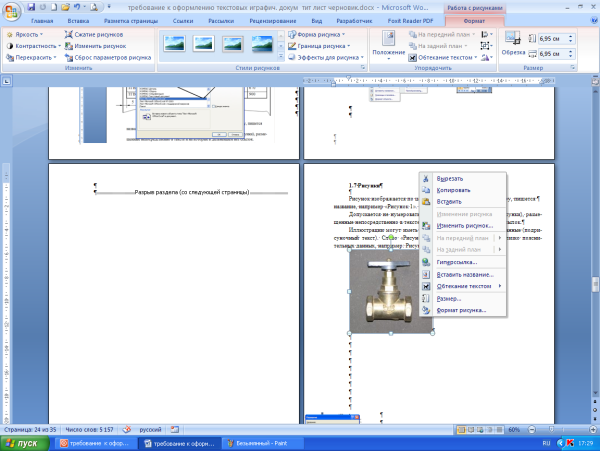Click the Office button in top-left corner

(11, 10)
